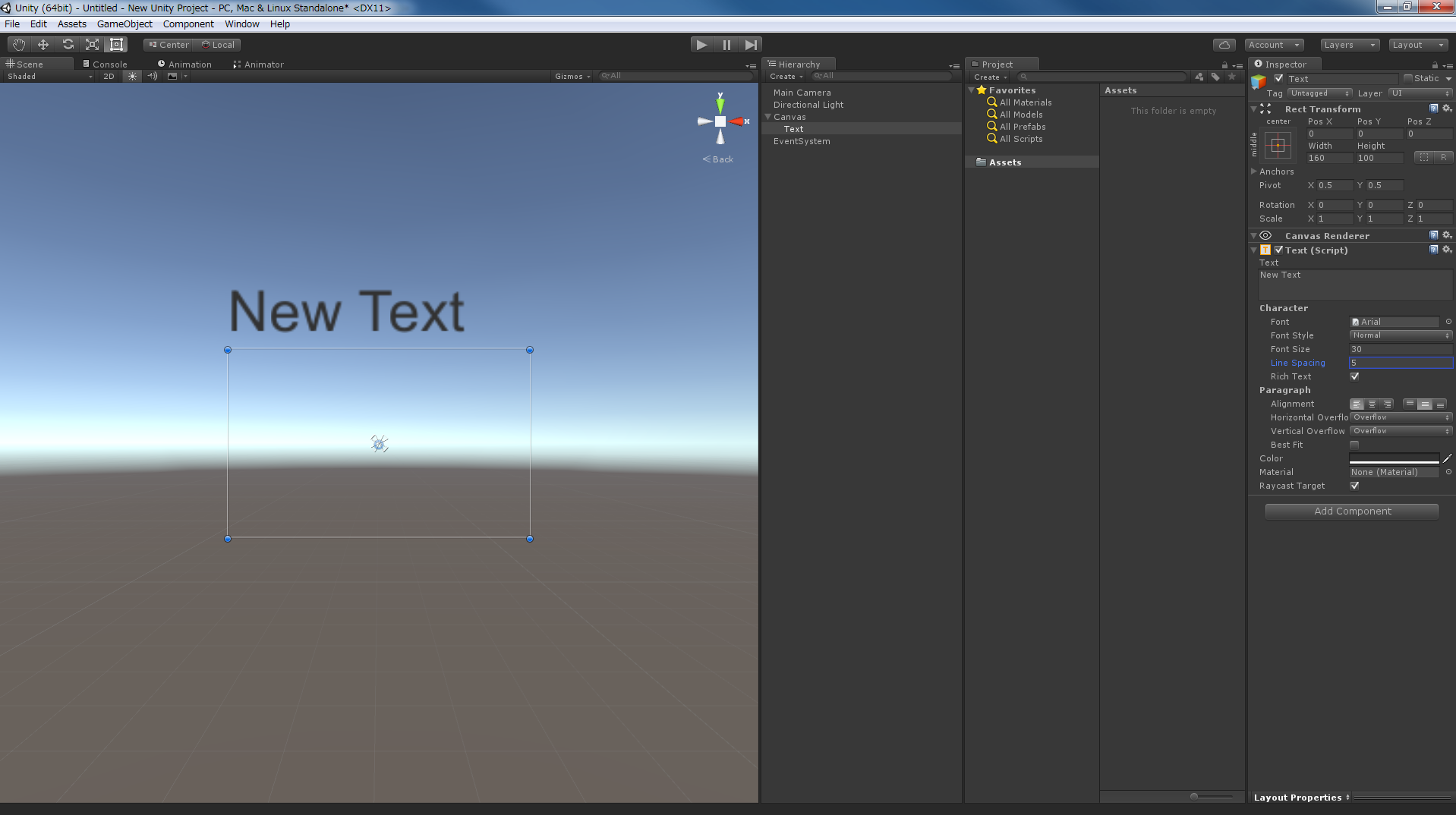The width and height of the screenshot is (1456, 815).
Task: Open the Layers dropdown
Action: click(1350, 45)
